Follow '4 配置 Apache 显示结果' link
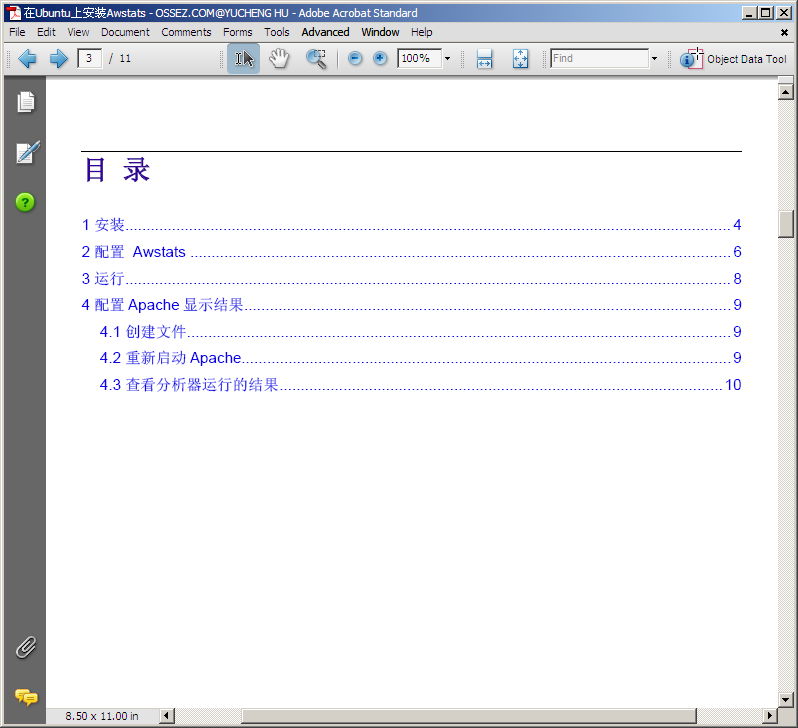Screen dimensions: 798x728 411,305
